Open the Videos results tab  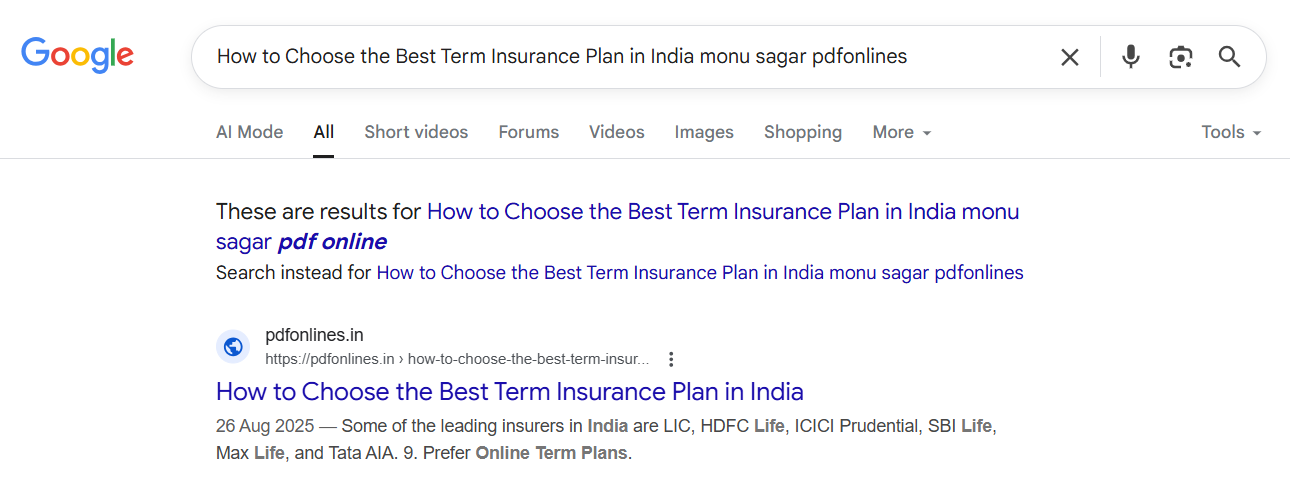click(x=616, y=132)
